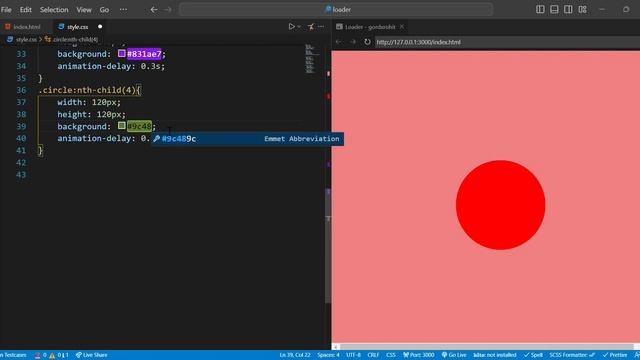Run the file with the play icon
This screenshot has height=360, width=640.
pos(291,27)
